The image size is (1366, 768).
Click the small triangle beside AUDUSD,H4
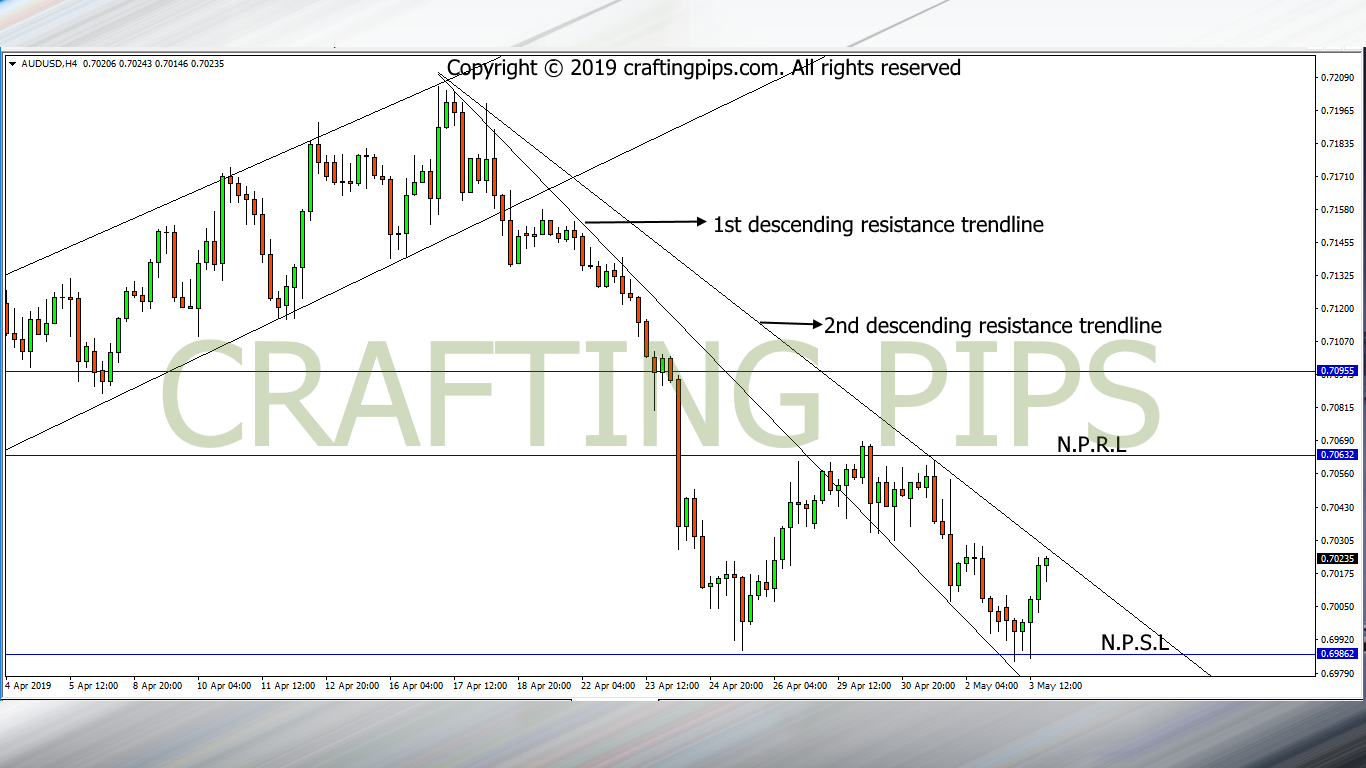pyautogui.click(x=12, y=64)
